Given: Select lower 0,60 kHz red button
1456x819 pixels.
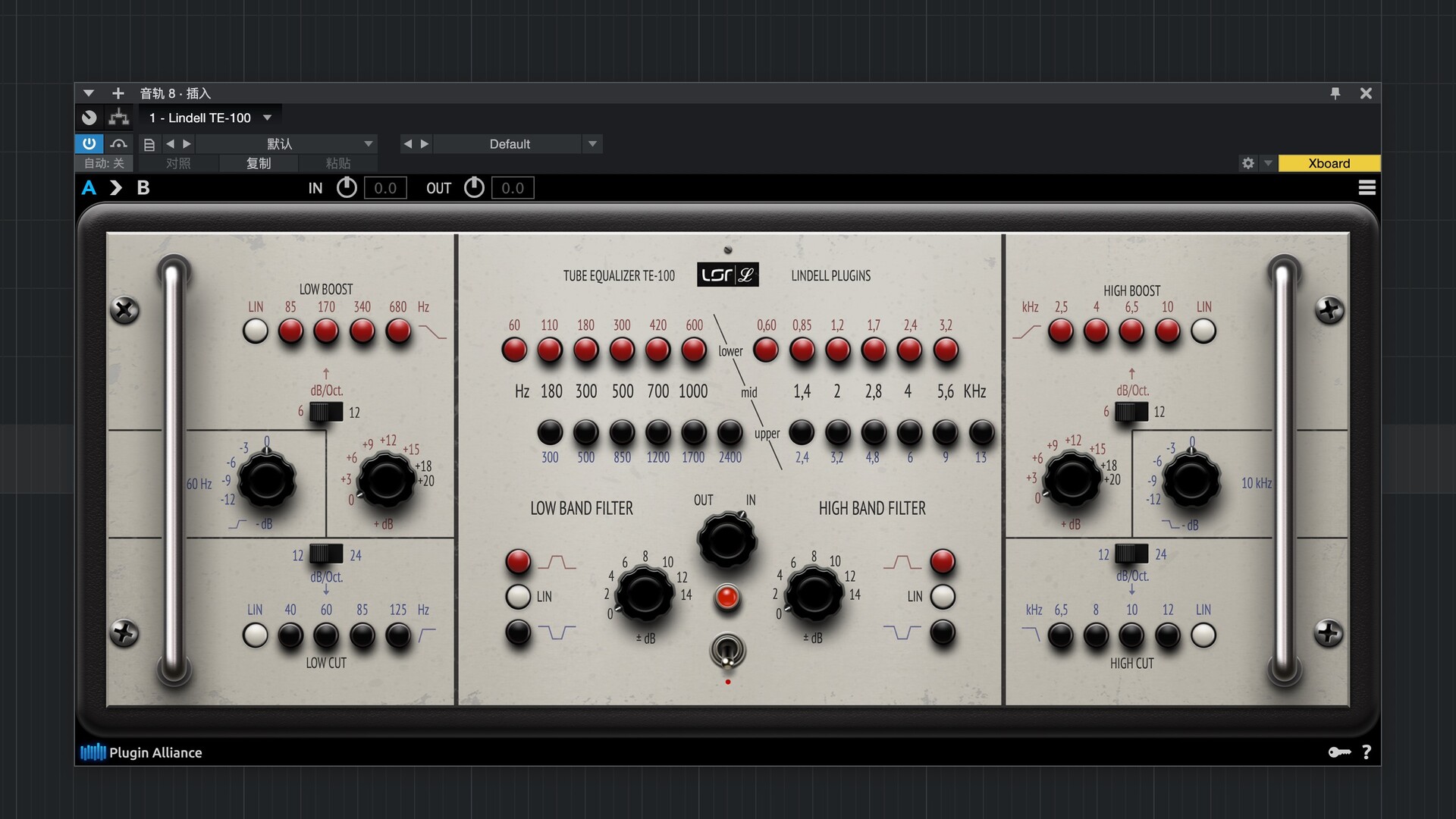Looking at the screenshot, I should 766,350.
